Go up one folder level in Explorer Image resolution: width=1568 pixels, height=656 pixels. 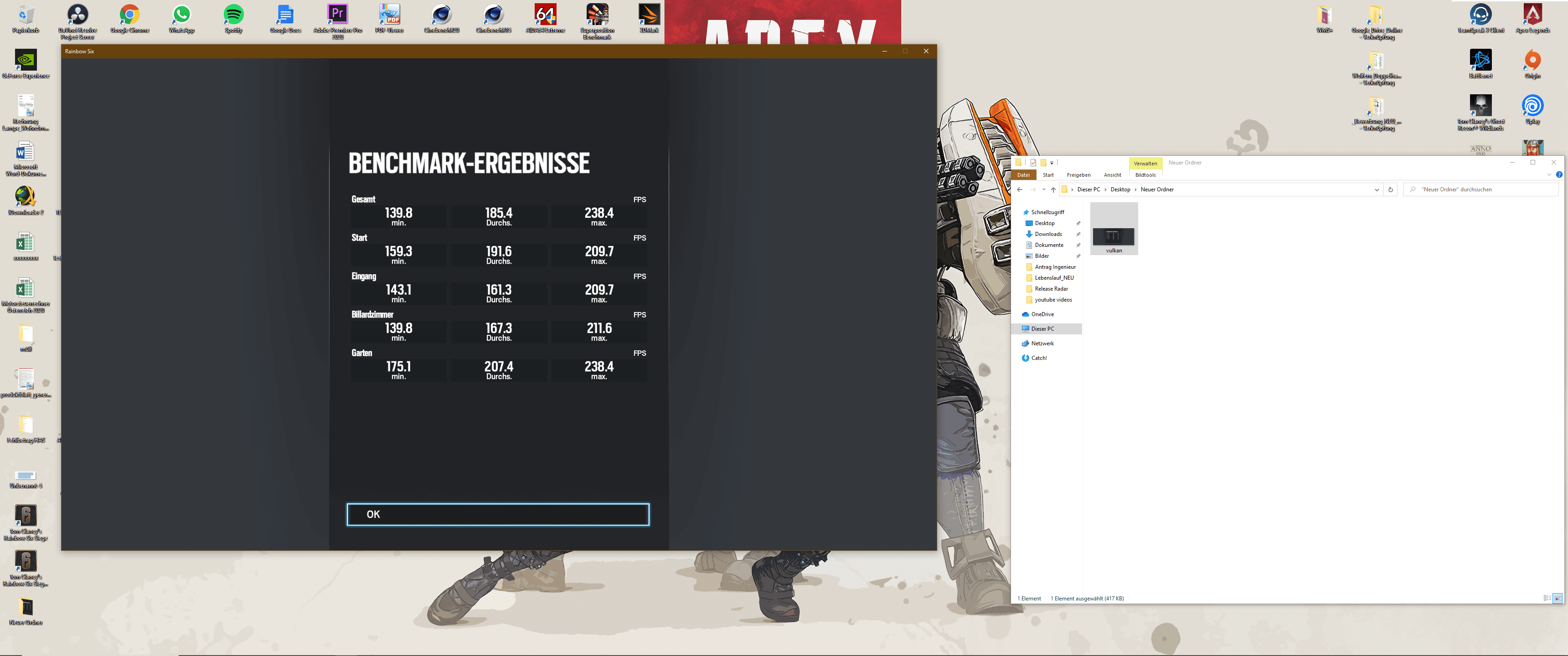coord(1053,190)
